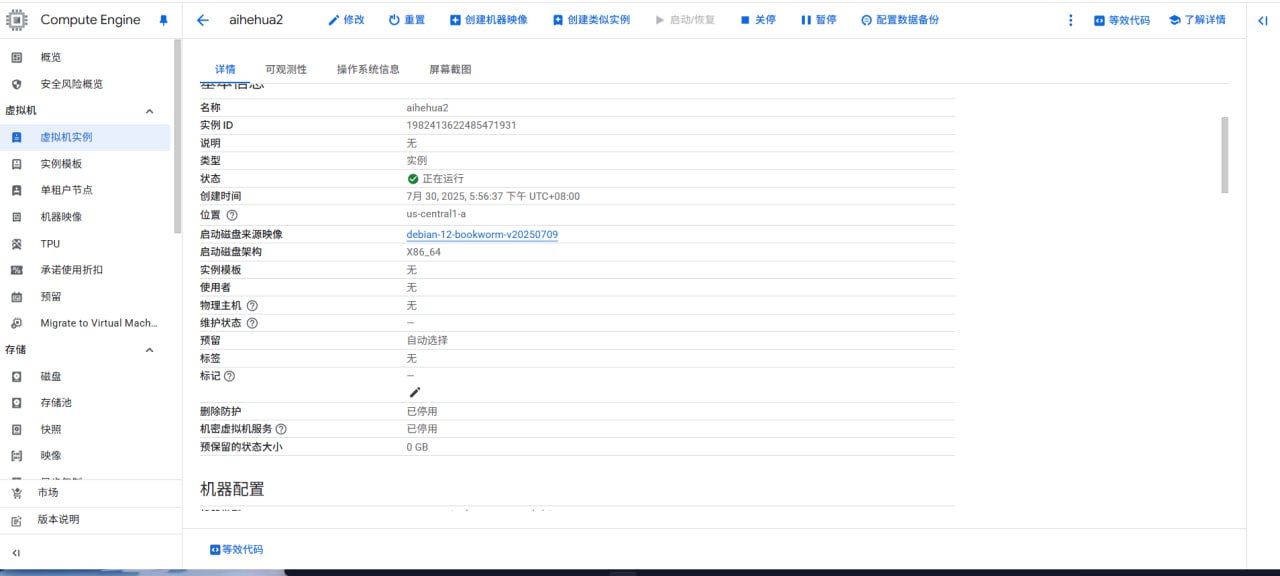Toggle the side panel arrow at far right
1280x576 pixels.
tap(1263, 20)
